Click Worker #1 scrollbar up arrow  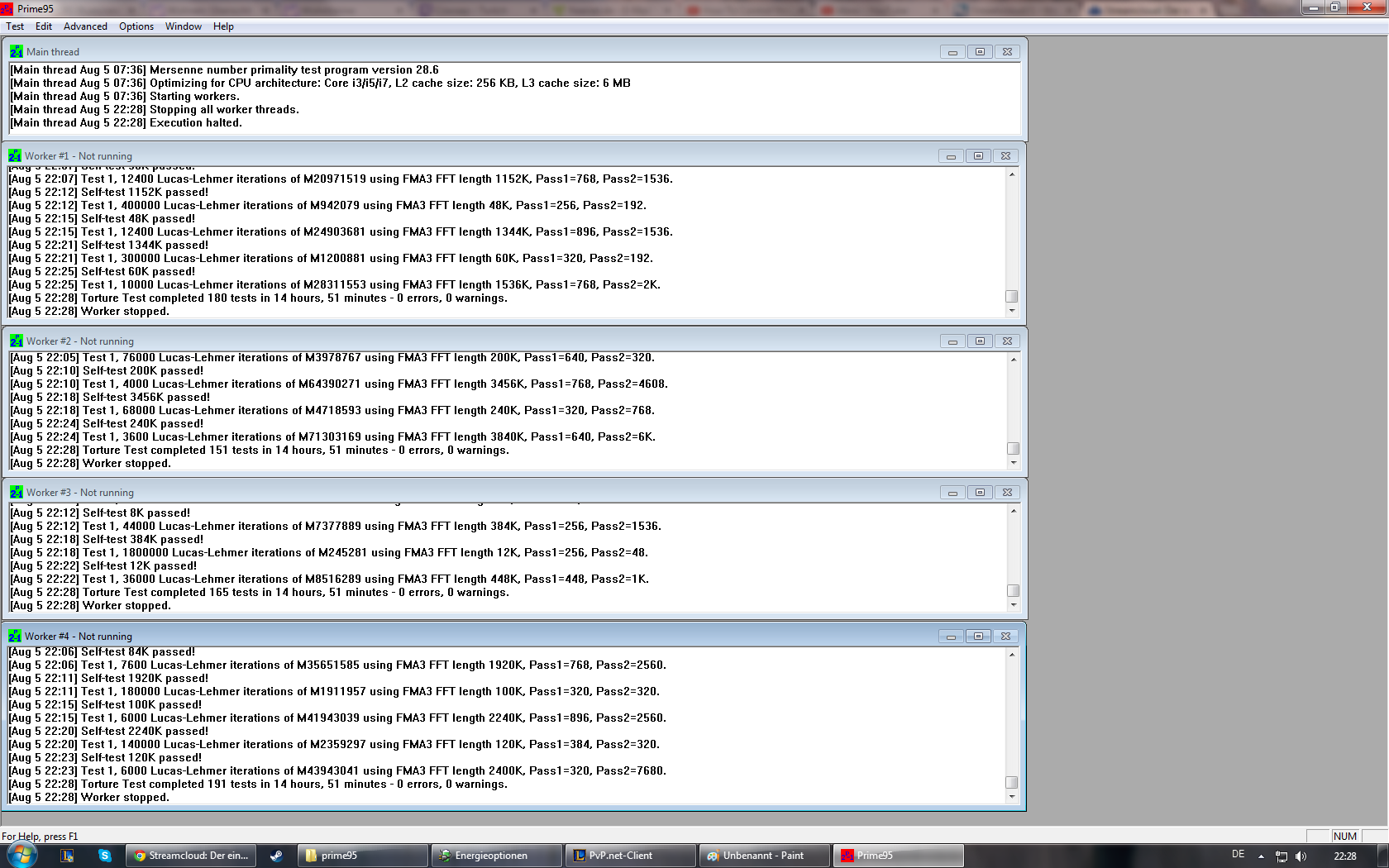coord(1011,174)
